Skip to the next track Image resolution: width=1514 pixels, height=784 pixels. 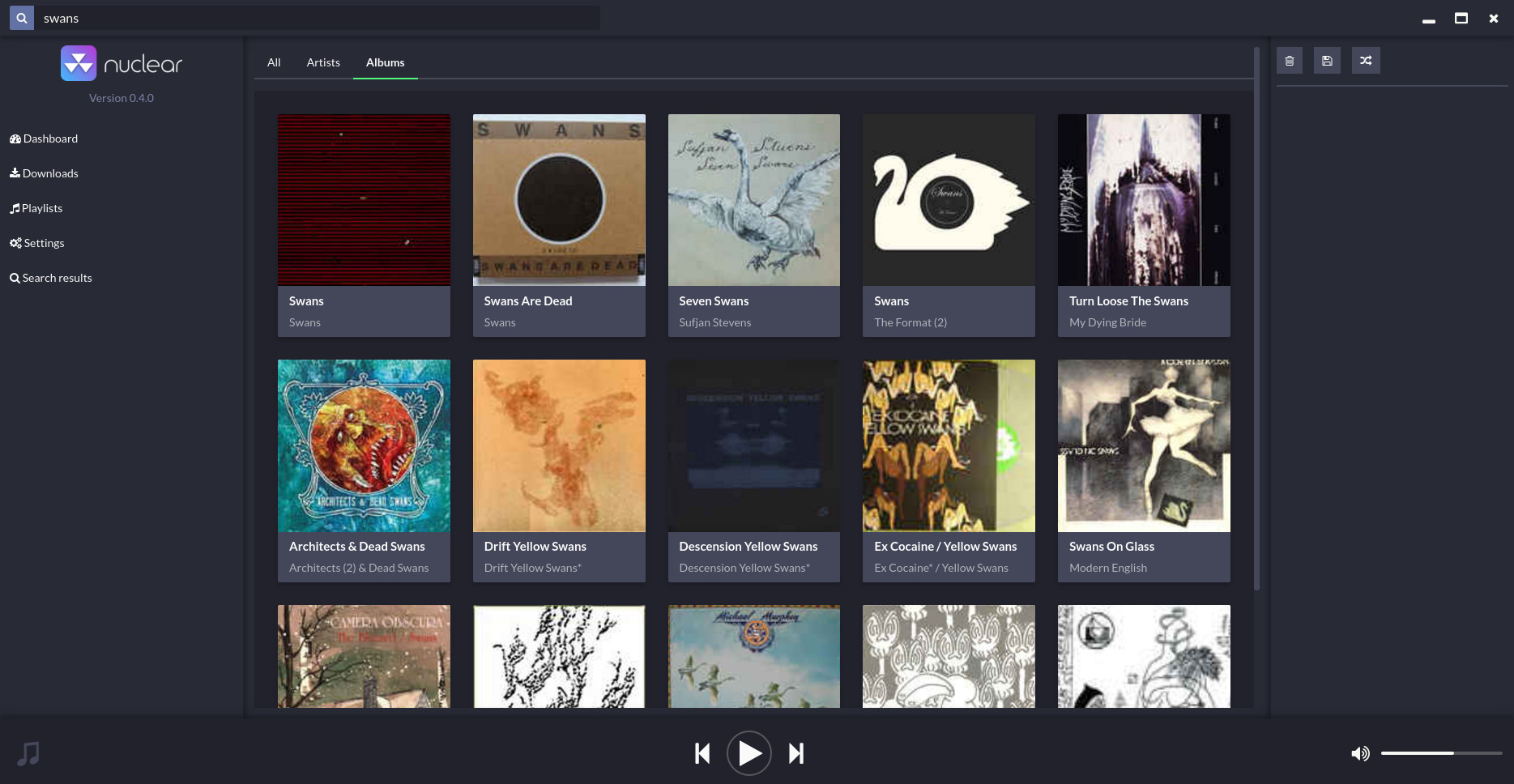coord(796,753)
